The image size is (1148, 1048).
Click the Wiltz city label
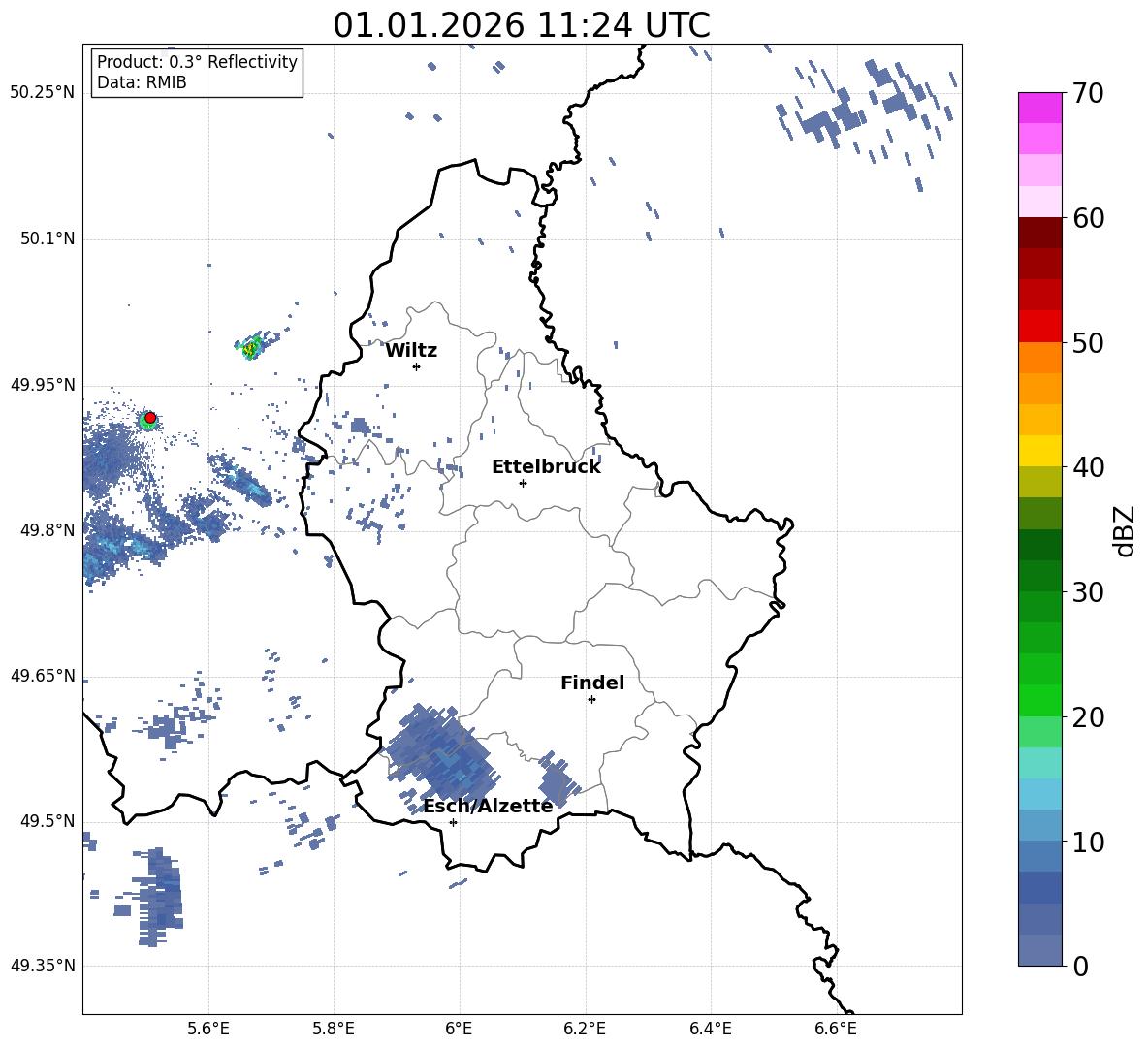click(411, 351)
